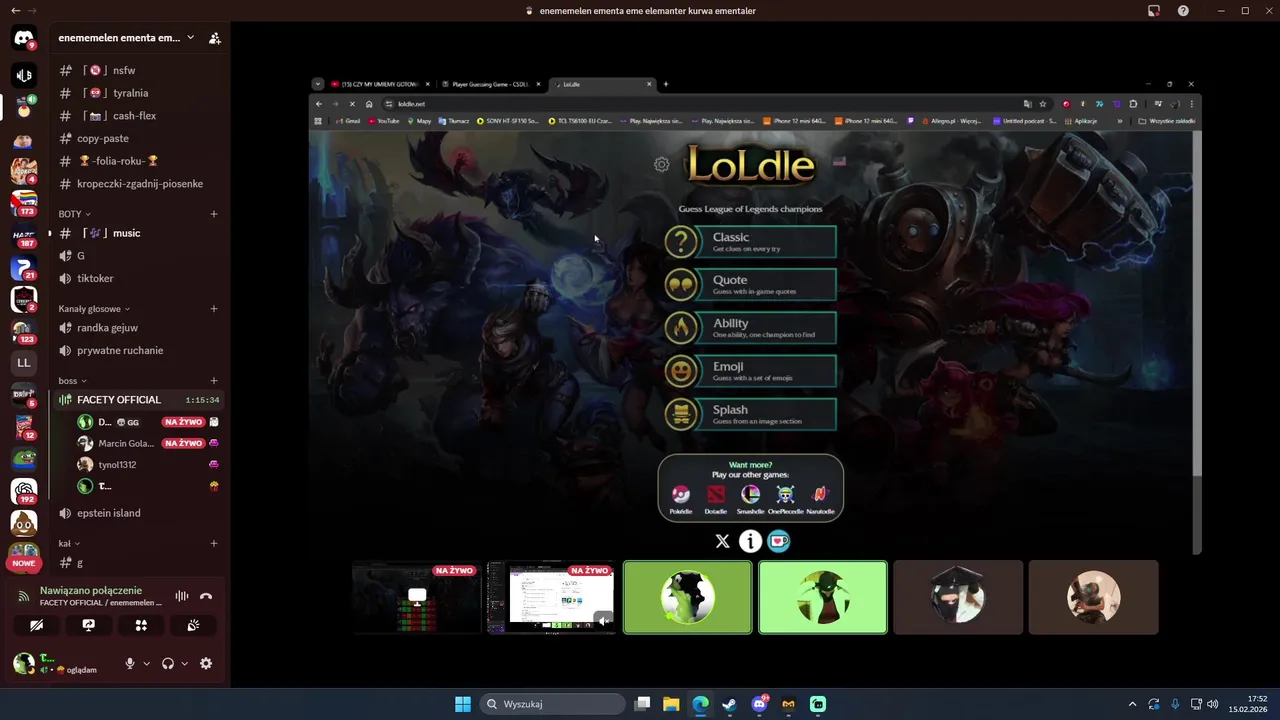This screenshot has width=1280, height=720.
Task: Collapse the kał category
Action: (x=67, y=544)
